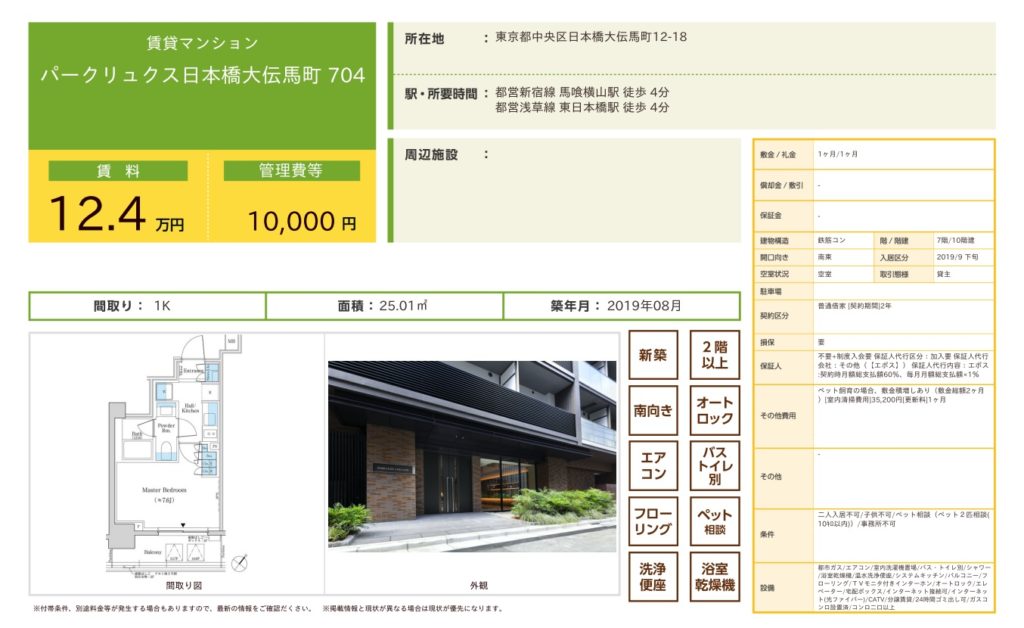Click the 築年月 2019年08月 cell
This screenshot has width=1024, height=628.
(x=621, y=306)
